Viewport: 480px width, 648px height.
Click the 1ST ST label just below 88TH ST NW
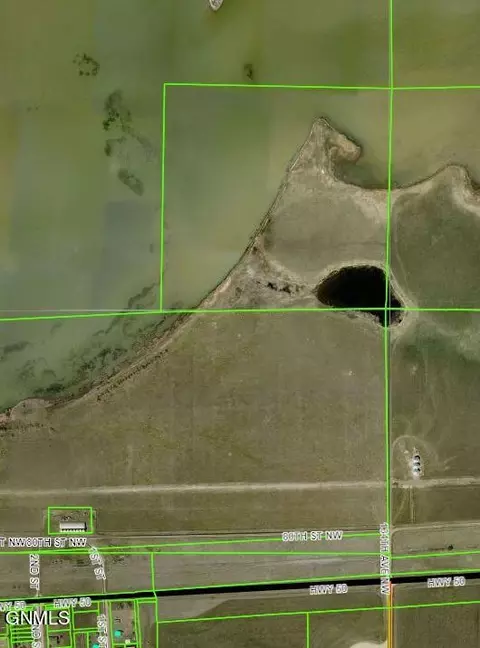98,563
